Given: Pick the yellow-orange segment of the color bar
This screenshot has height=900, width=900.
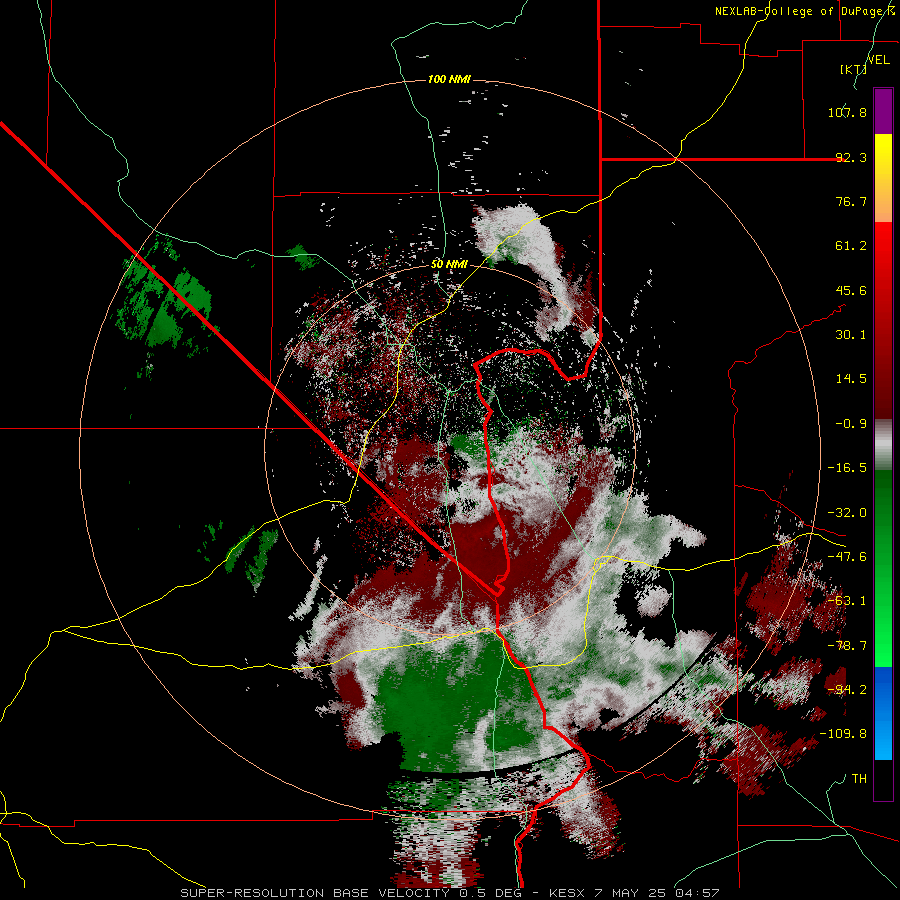Looking at the screenshot, I should pyautogui.click(x=883, y=178).
